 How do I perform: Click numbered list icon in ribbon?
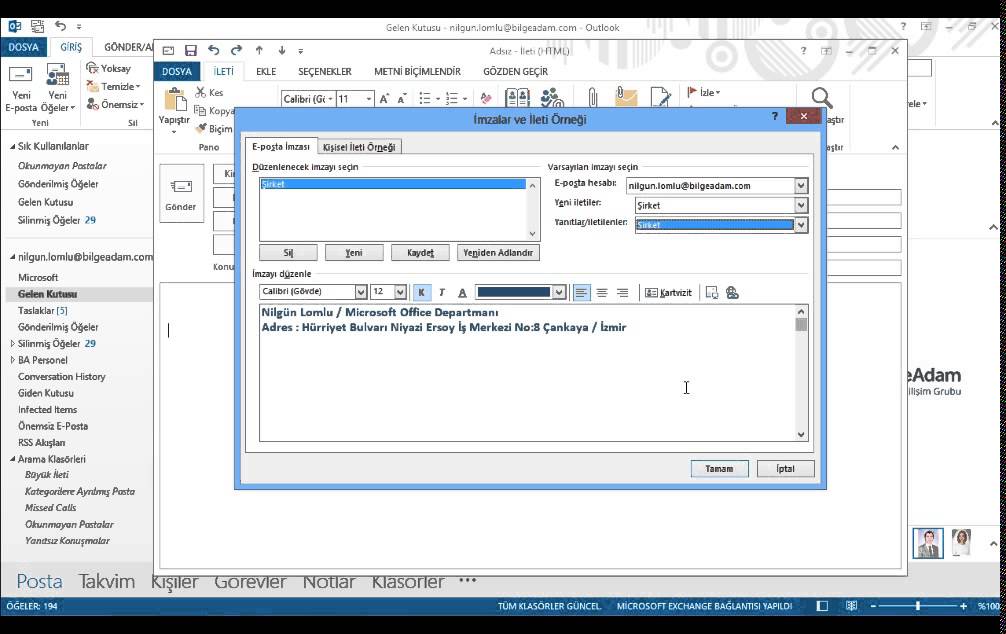pos(452,99)
